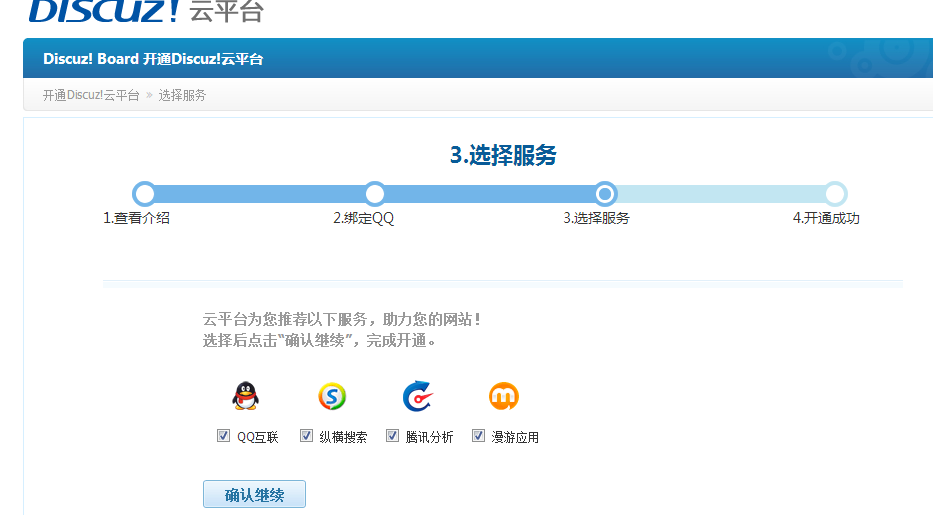Click the 漫游应用 label text
The height and width of the screenshot is (515, 933).
pyautogui.click(x=515, y=437)
